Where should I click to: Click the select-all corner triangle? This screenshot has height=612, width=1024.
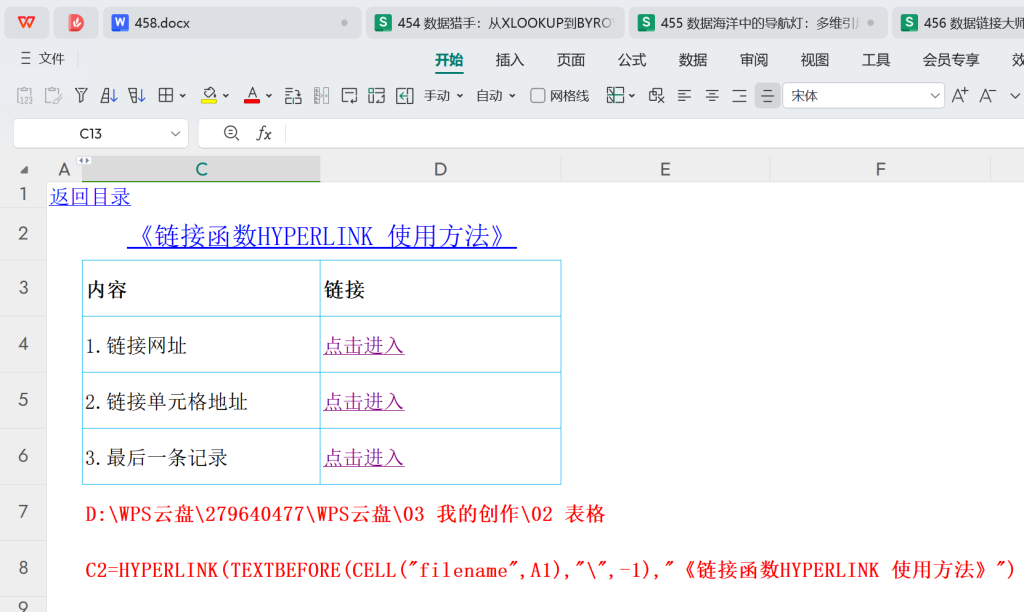tap(24, 170)
